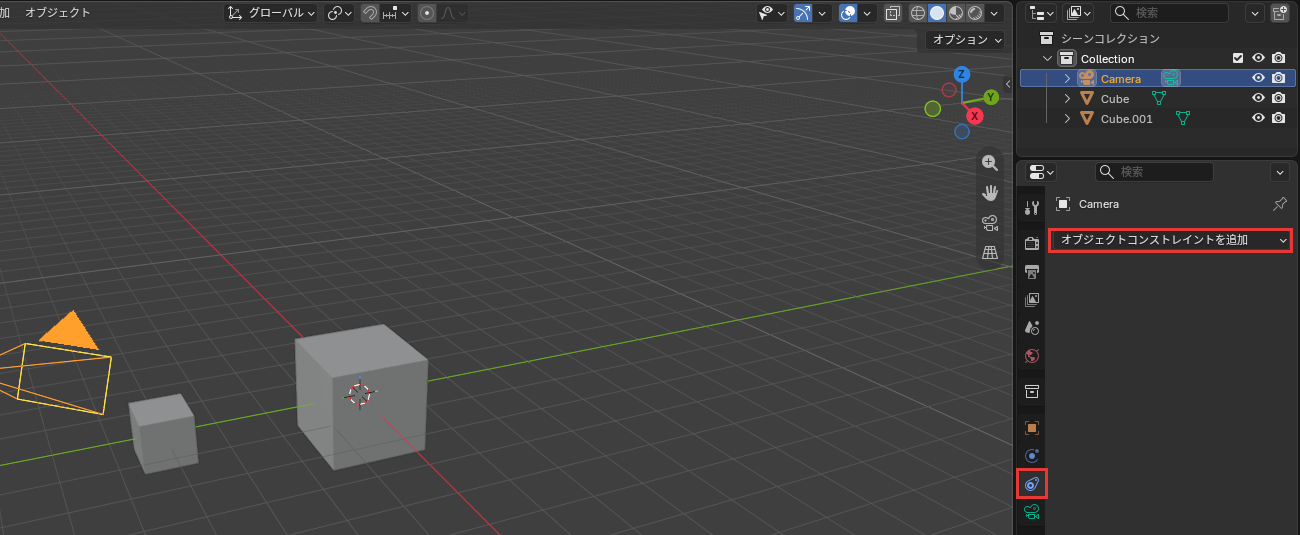
Task: Open the オプション dropdown
Action: pos(963,40)
